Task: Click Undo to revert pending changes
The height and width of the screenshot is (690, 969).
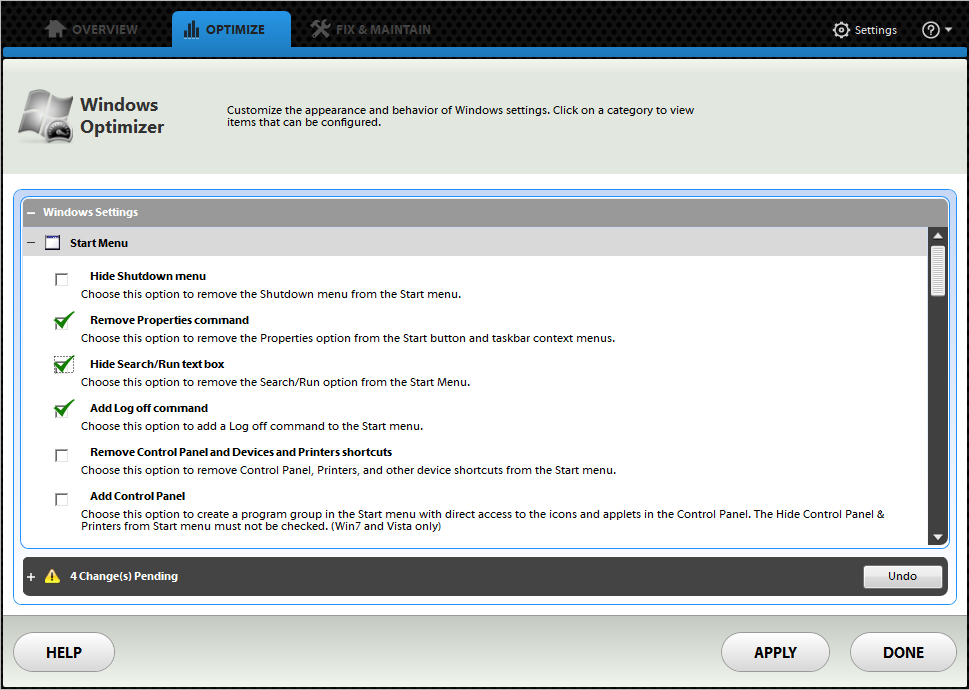Action: coord(902,577)
